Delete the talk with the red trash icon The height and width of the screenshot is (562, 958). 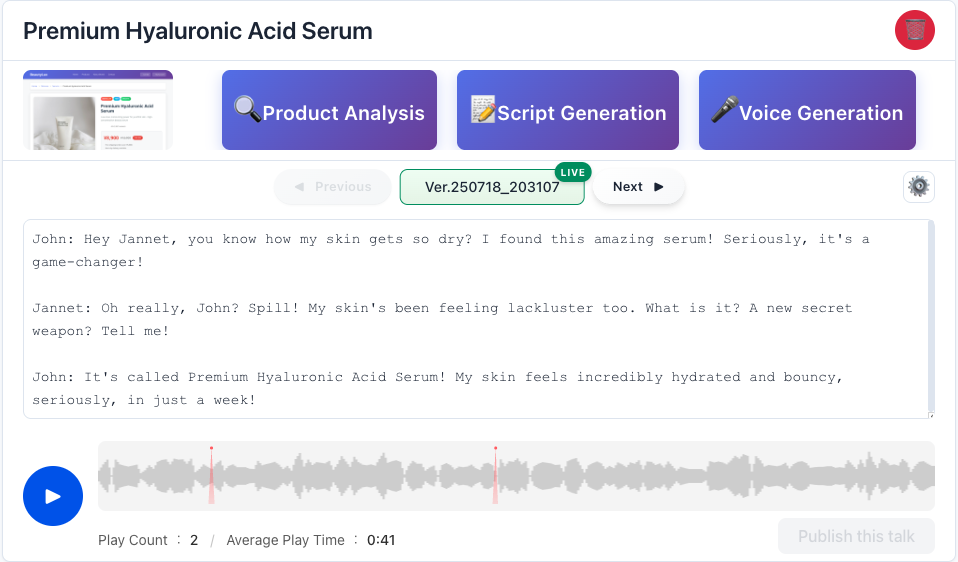(915, 30)
